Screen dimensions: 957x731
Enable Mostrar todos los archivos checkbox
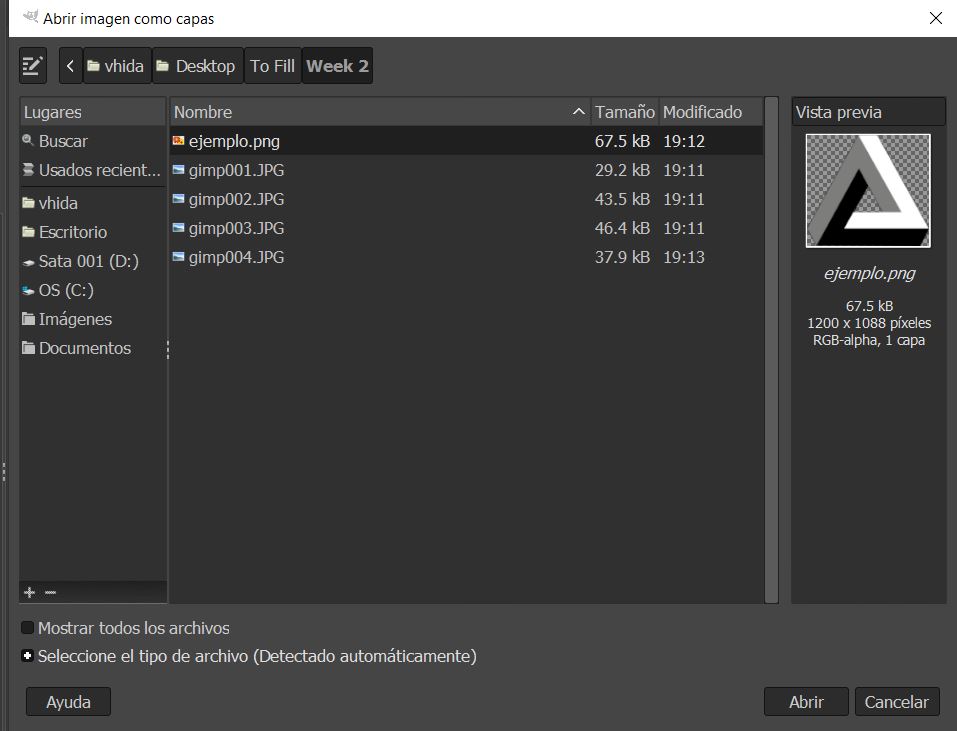(x=27, y=627)
